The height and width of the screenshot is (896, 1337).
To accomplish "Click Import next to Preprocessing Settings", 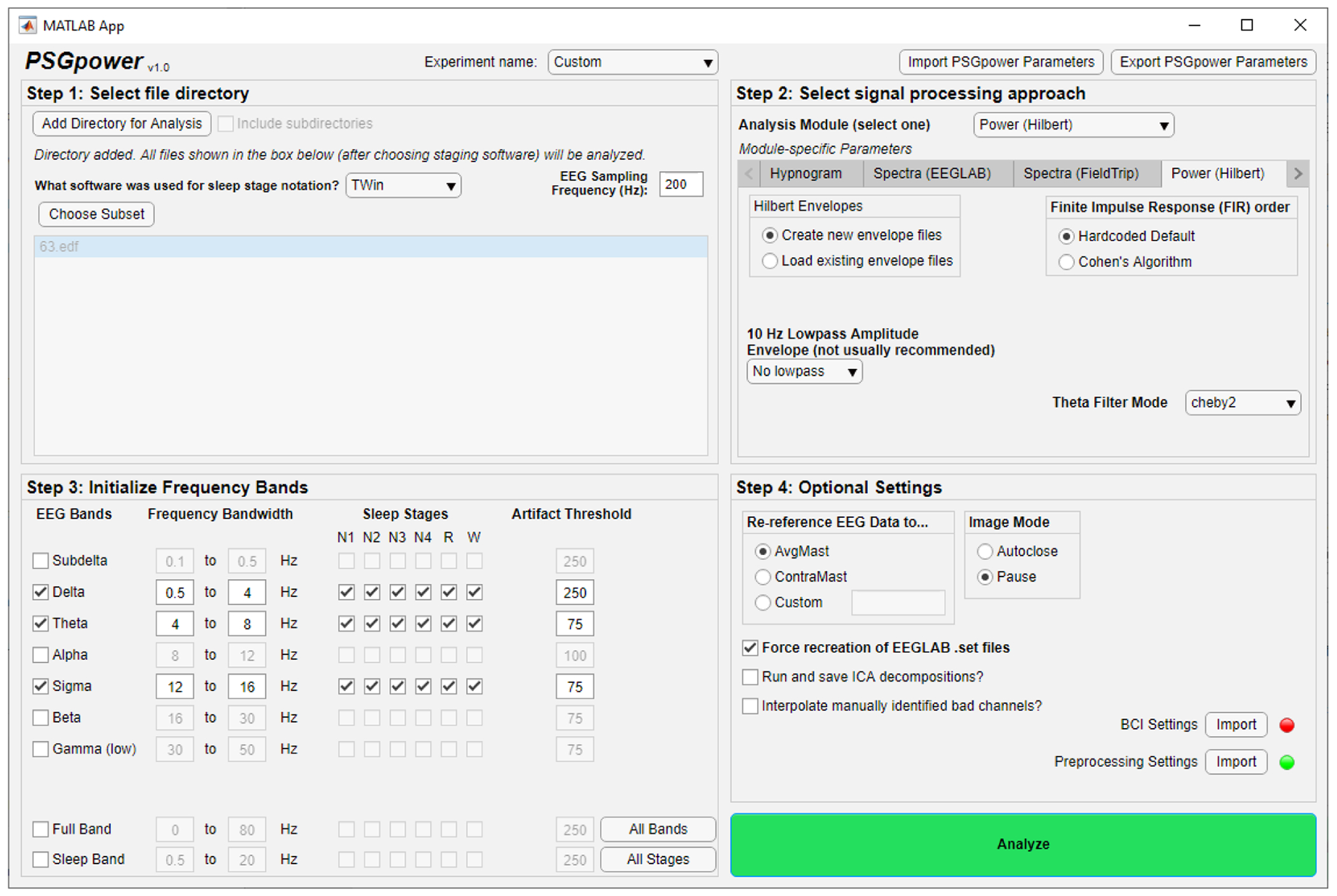I will [x=1236, y=762].
